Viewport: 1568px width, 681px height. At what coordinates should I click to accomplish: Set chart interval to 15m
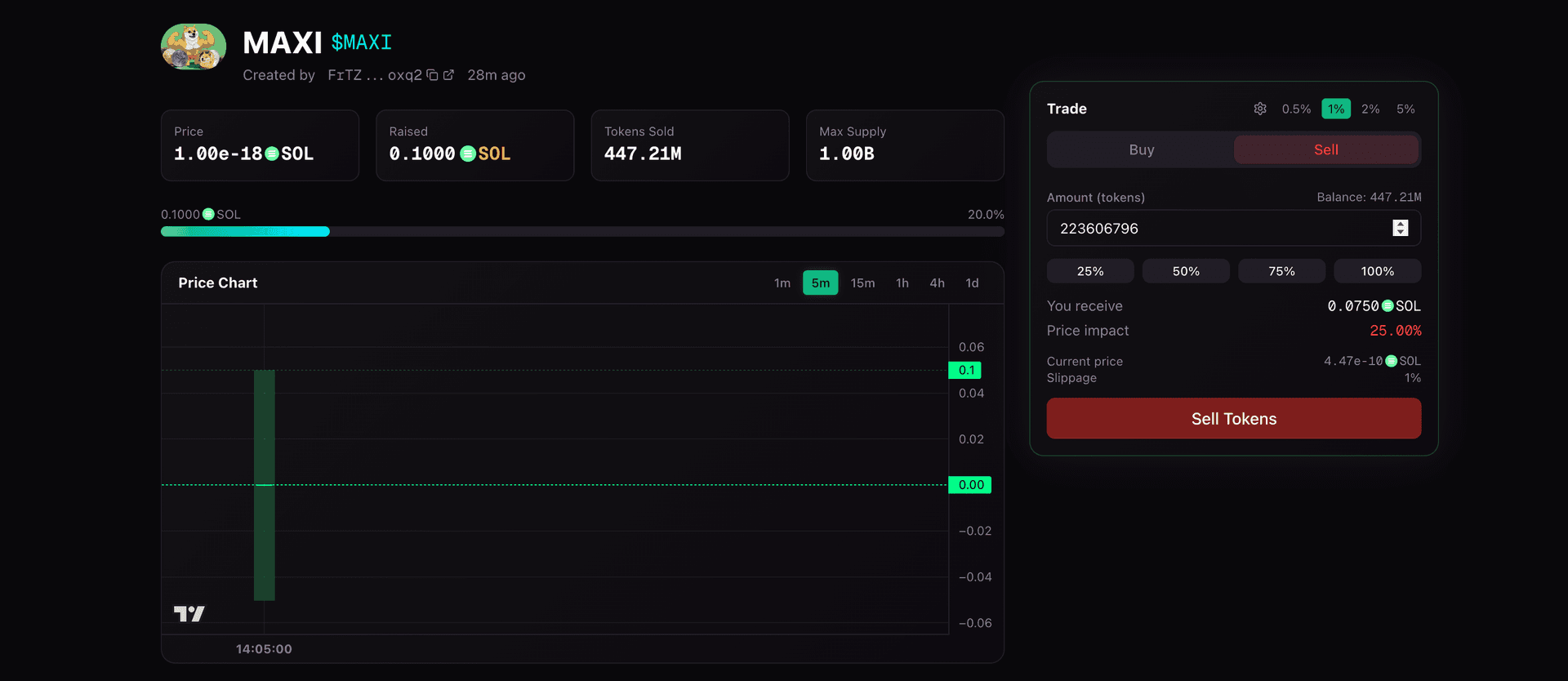862,283
